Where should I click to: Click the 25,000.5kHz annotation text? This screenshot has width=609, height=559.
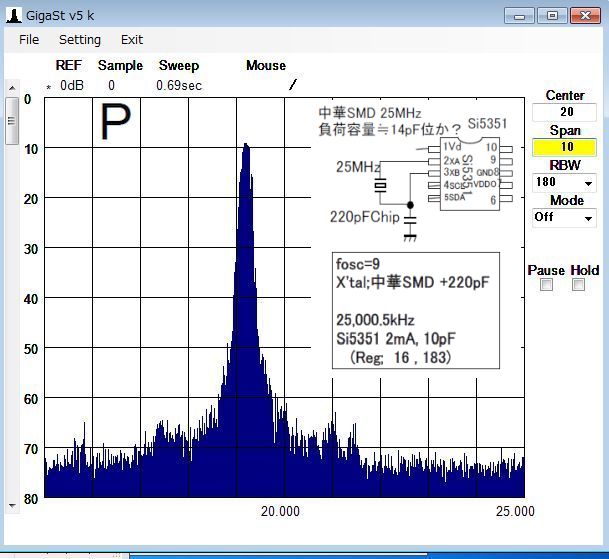[x=375, y=320]
